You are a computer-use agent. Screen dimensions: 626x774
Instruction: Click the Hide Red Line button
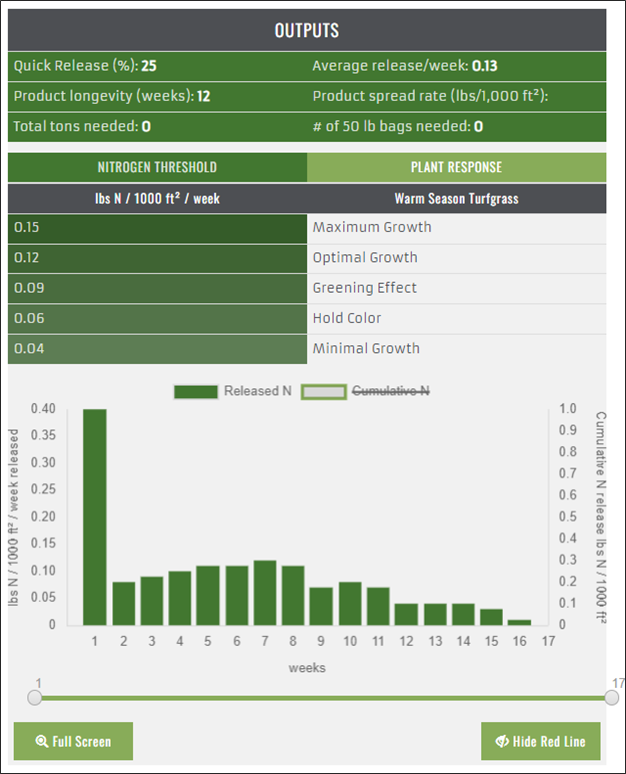pos(541,741)
